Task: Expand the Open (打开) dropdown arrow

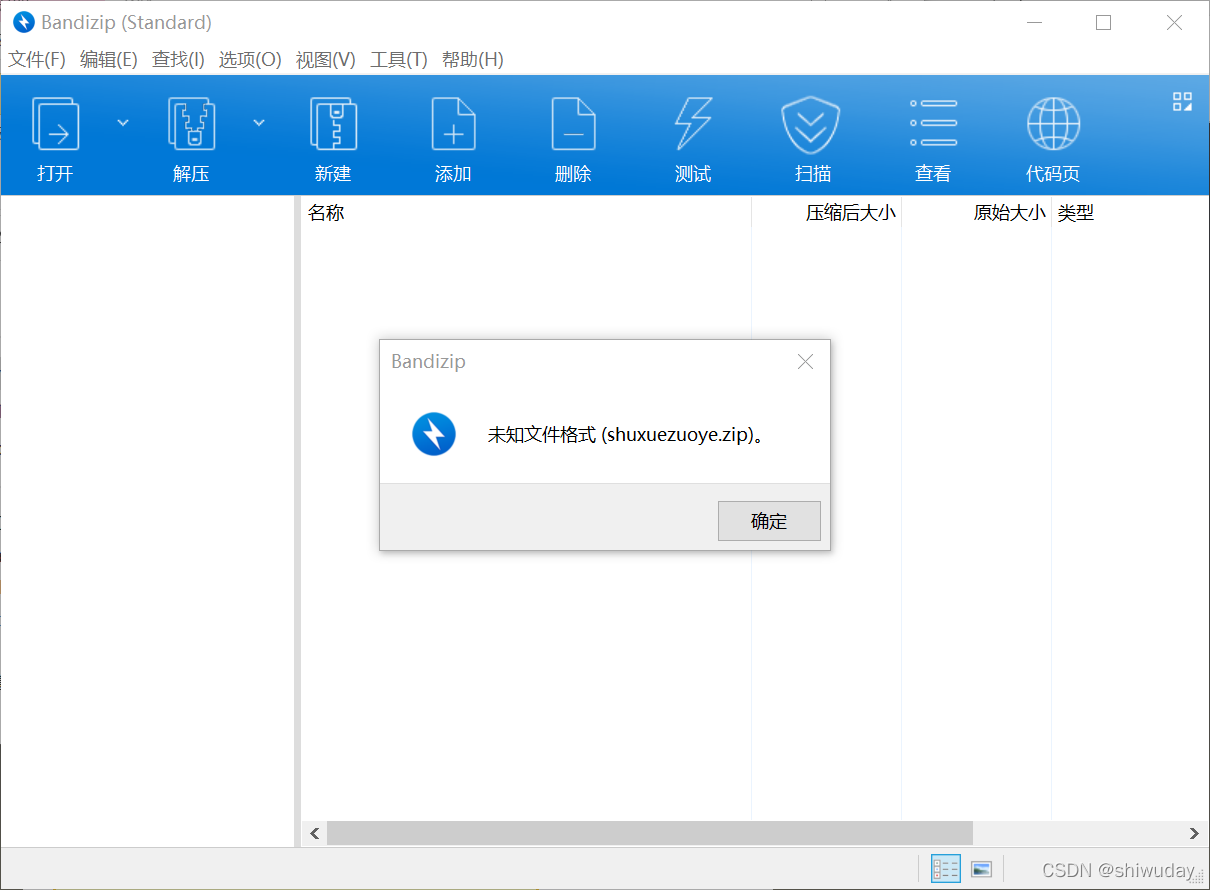Action: [x=123, y=122]
